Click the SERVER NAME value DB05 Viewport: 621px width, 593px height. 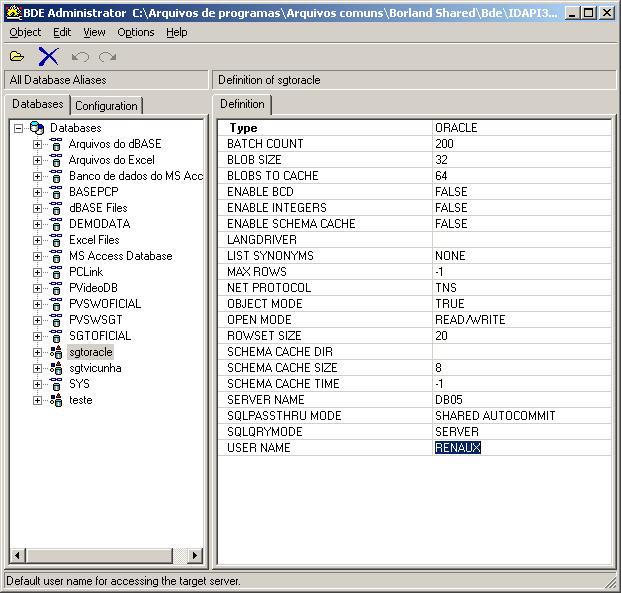[x=449, y=400]
